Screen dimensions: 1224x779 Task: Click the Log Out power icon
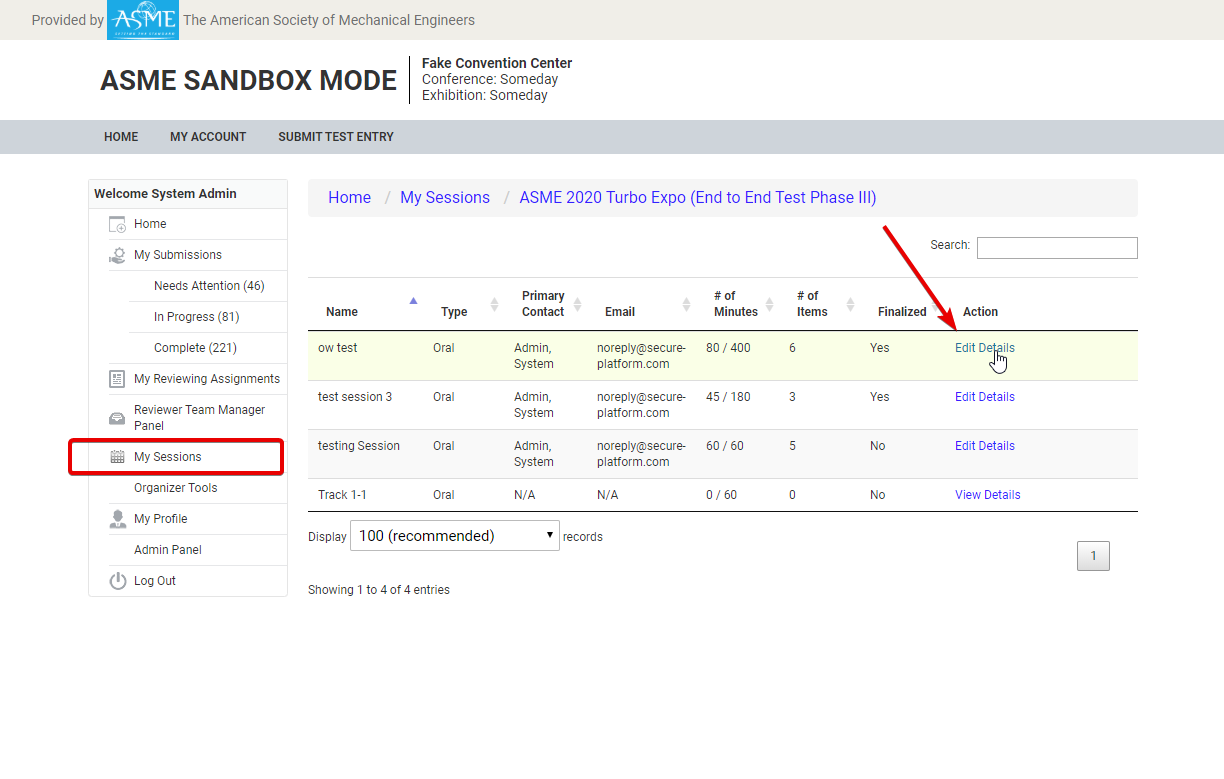tap(117, 581)
